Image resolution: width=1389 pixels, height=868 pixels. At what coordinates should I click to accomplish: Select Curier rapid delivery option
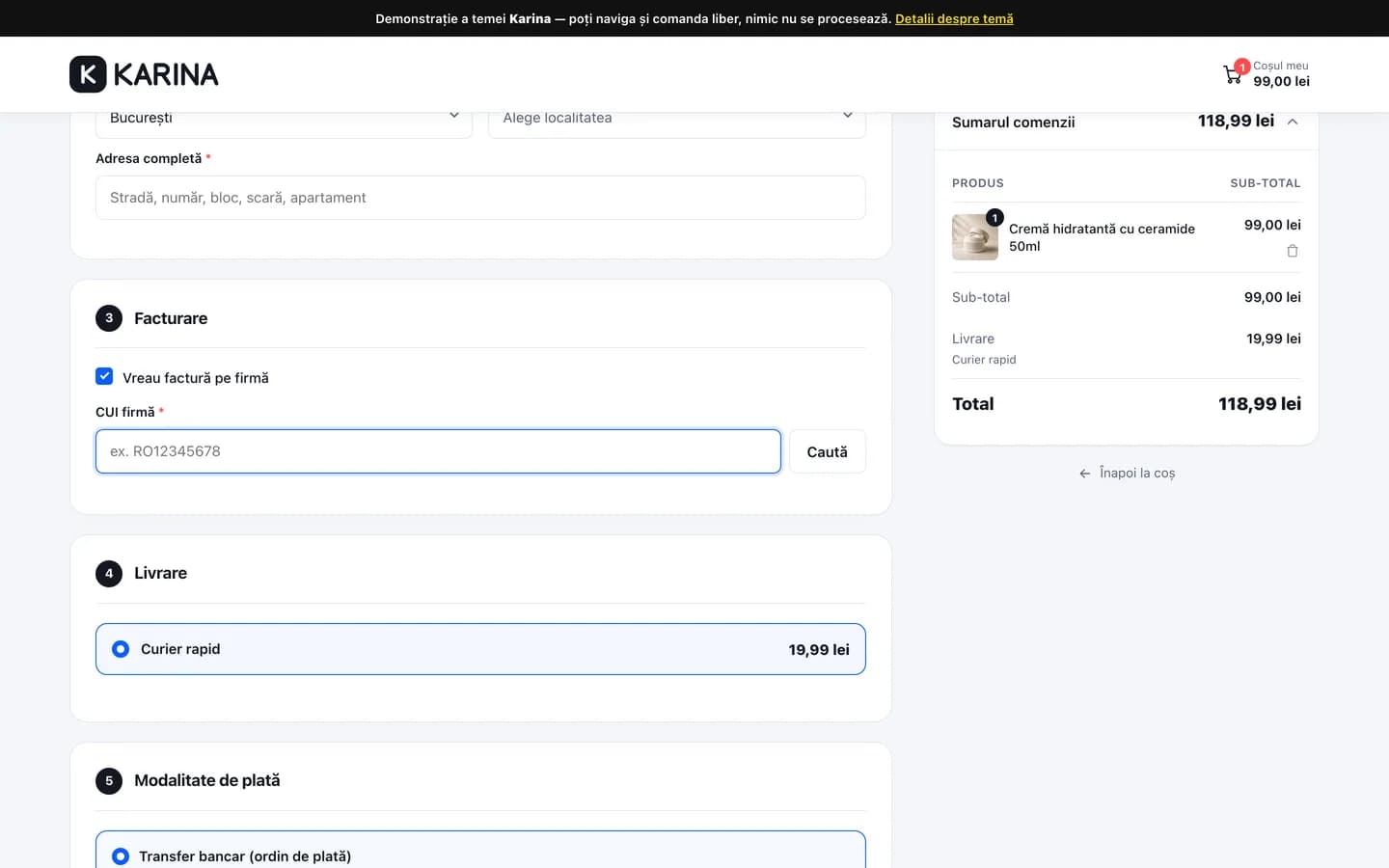pyautogui.click(x=480, y=649)
